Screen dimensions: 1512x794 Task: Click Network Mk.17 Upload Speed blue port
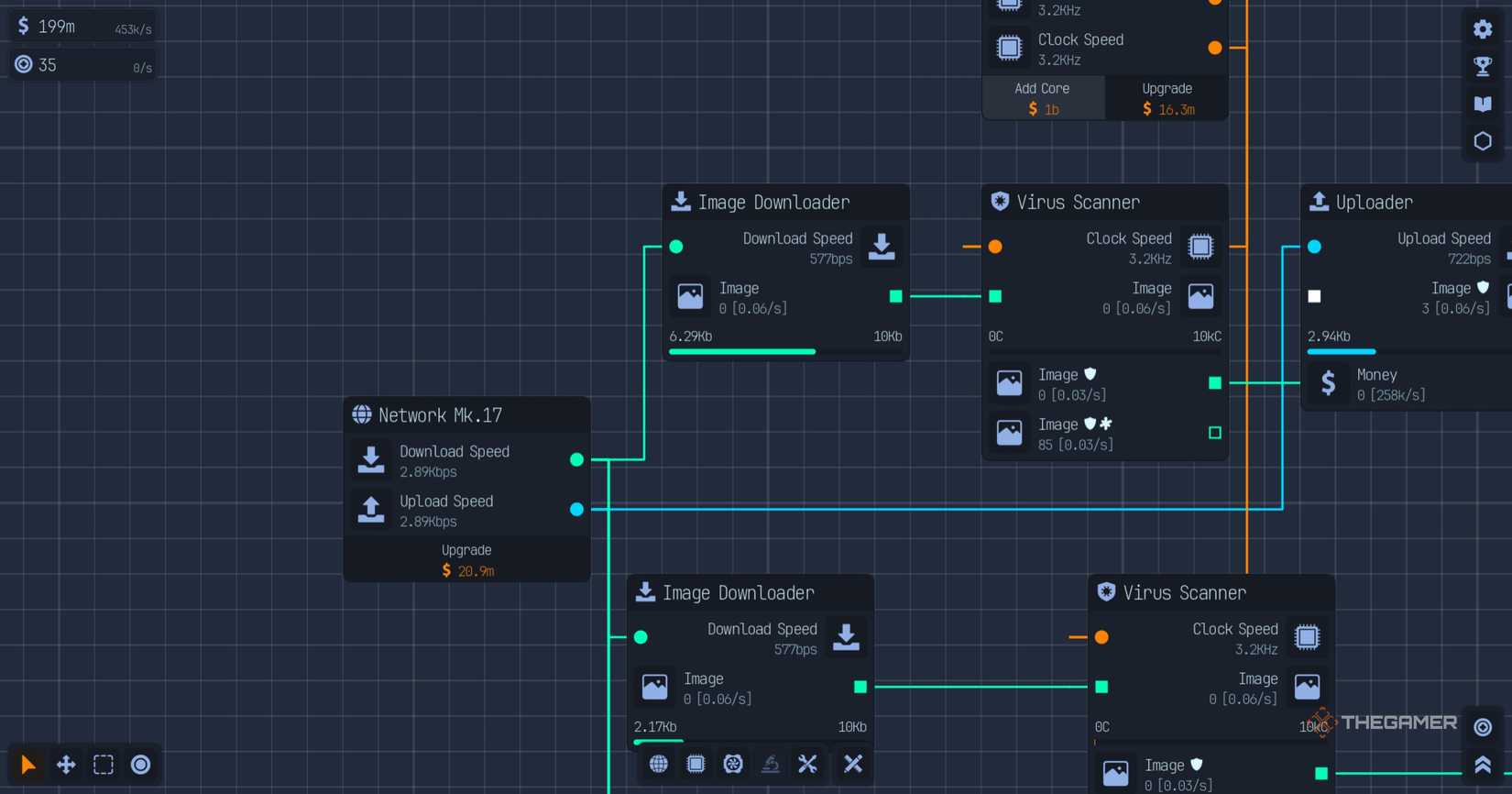(576, 509)
